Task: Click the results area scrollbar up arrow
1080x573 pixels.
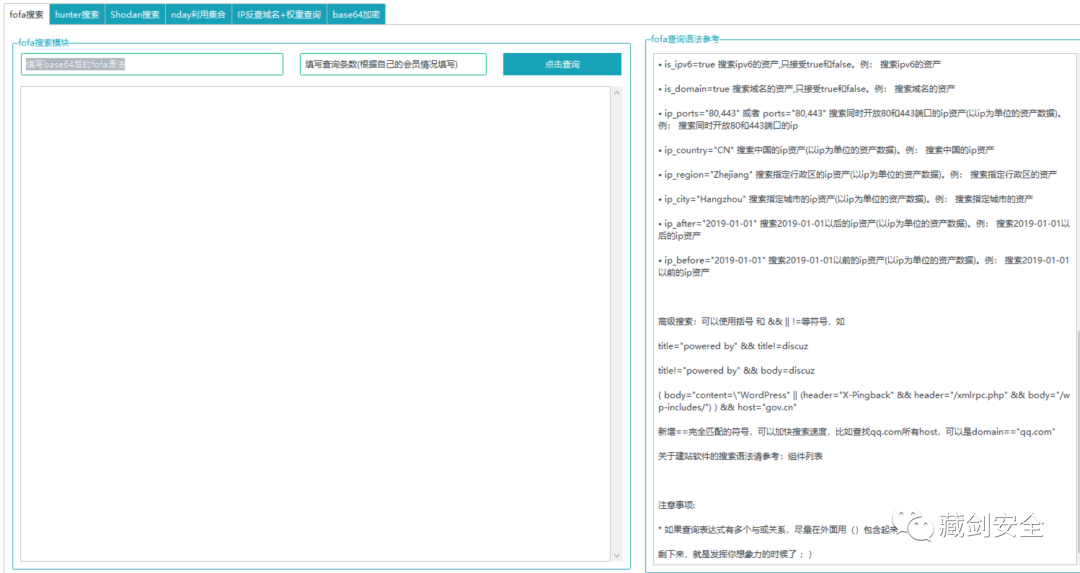Action: pyautogui.click(x=616, y=92)
